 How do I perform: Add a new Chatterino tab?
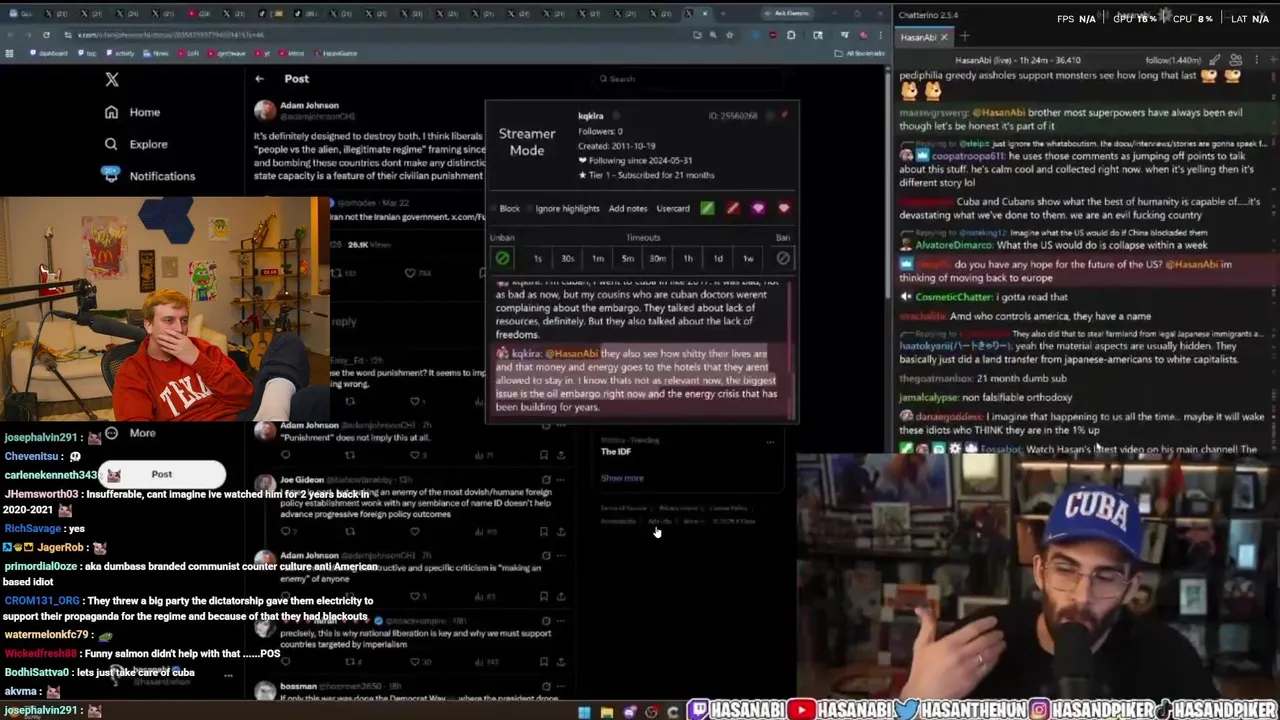965,37
